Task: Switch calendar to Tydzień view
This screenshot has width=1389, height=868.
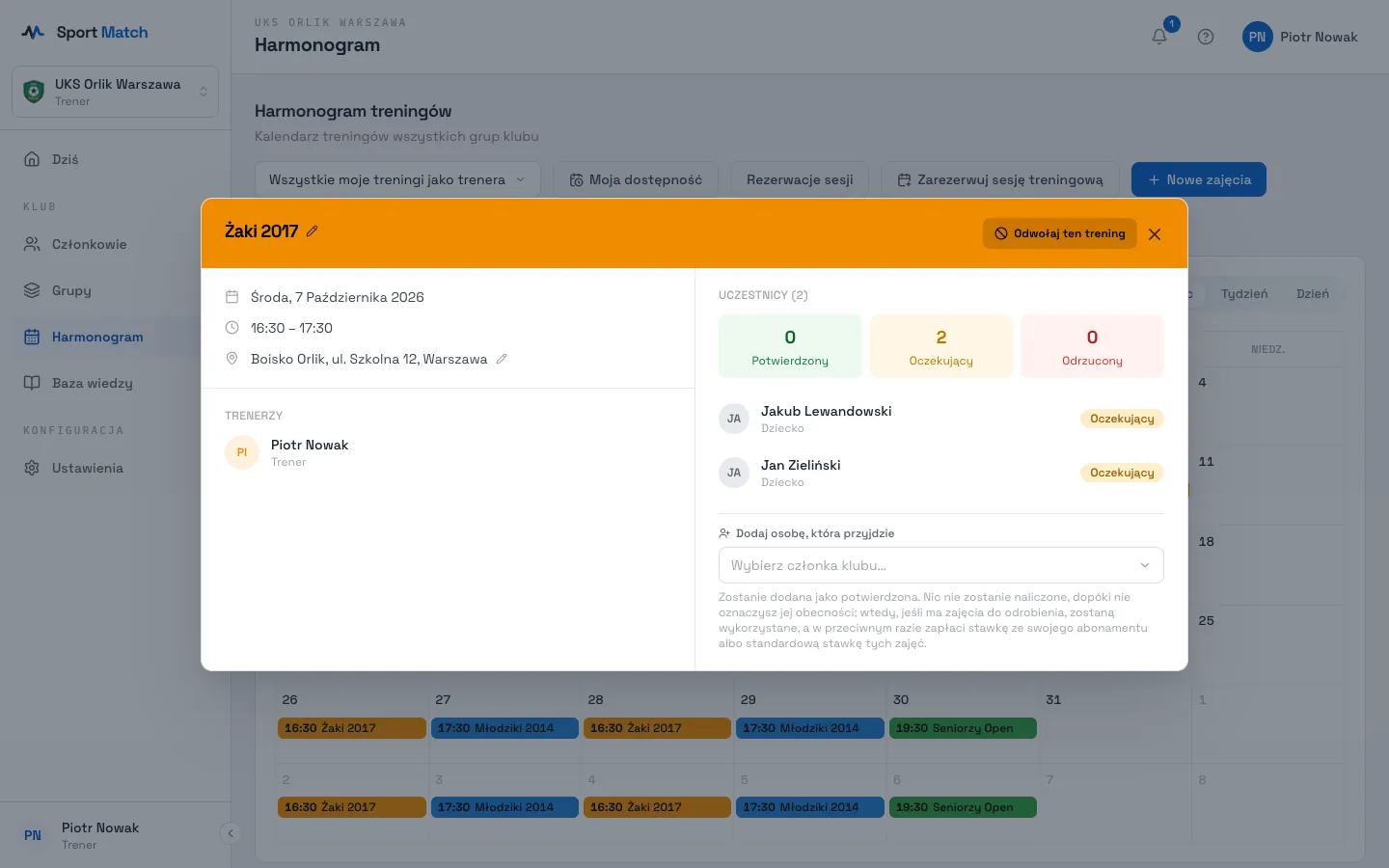Action: [1244, 294]
